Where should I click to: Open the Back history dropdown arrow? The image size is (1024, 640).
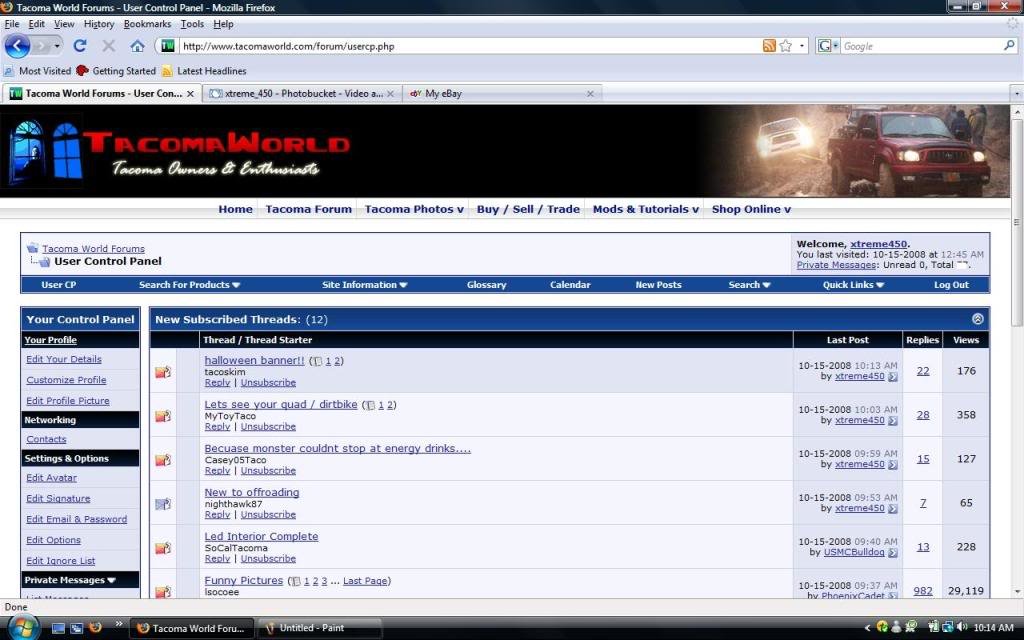click(x=57, y=46)
